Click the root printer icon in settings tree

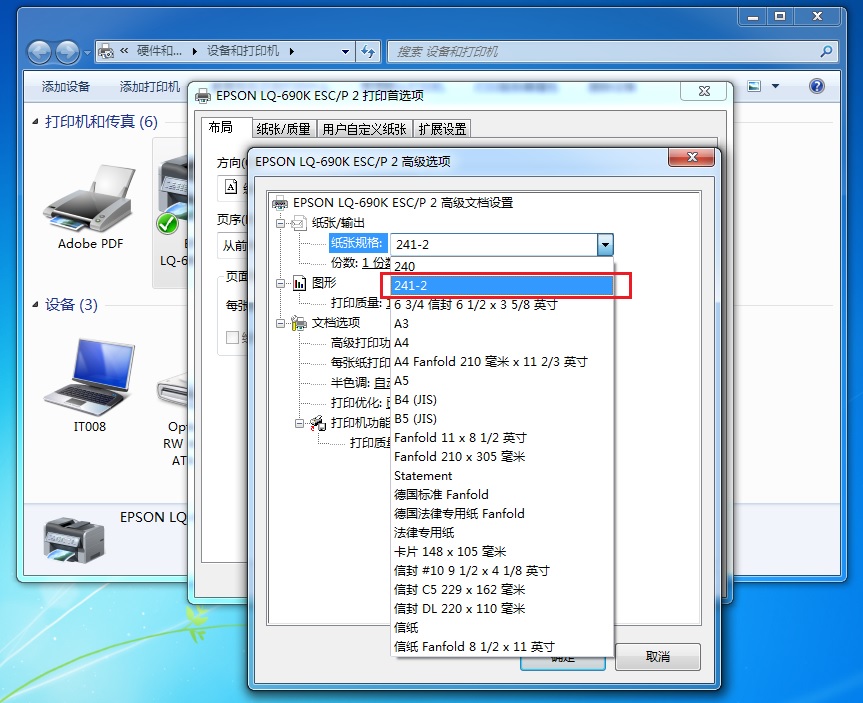click(x=280, y=203)
